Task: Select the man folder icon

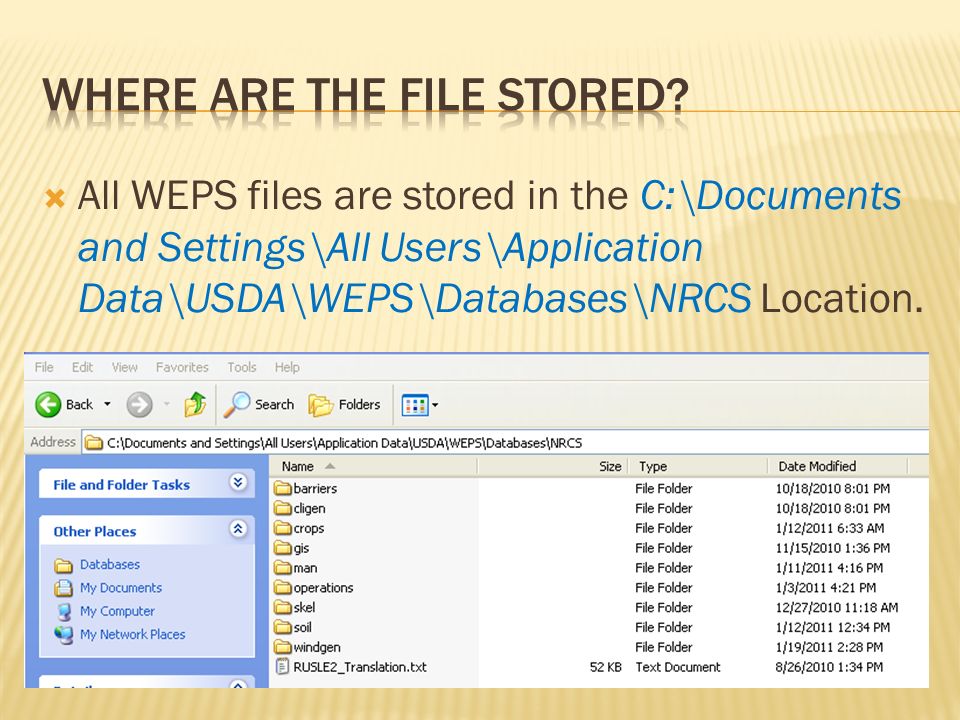Action: pos(282,568)
